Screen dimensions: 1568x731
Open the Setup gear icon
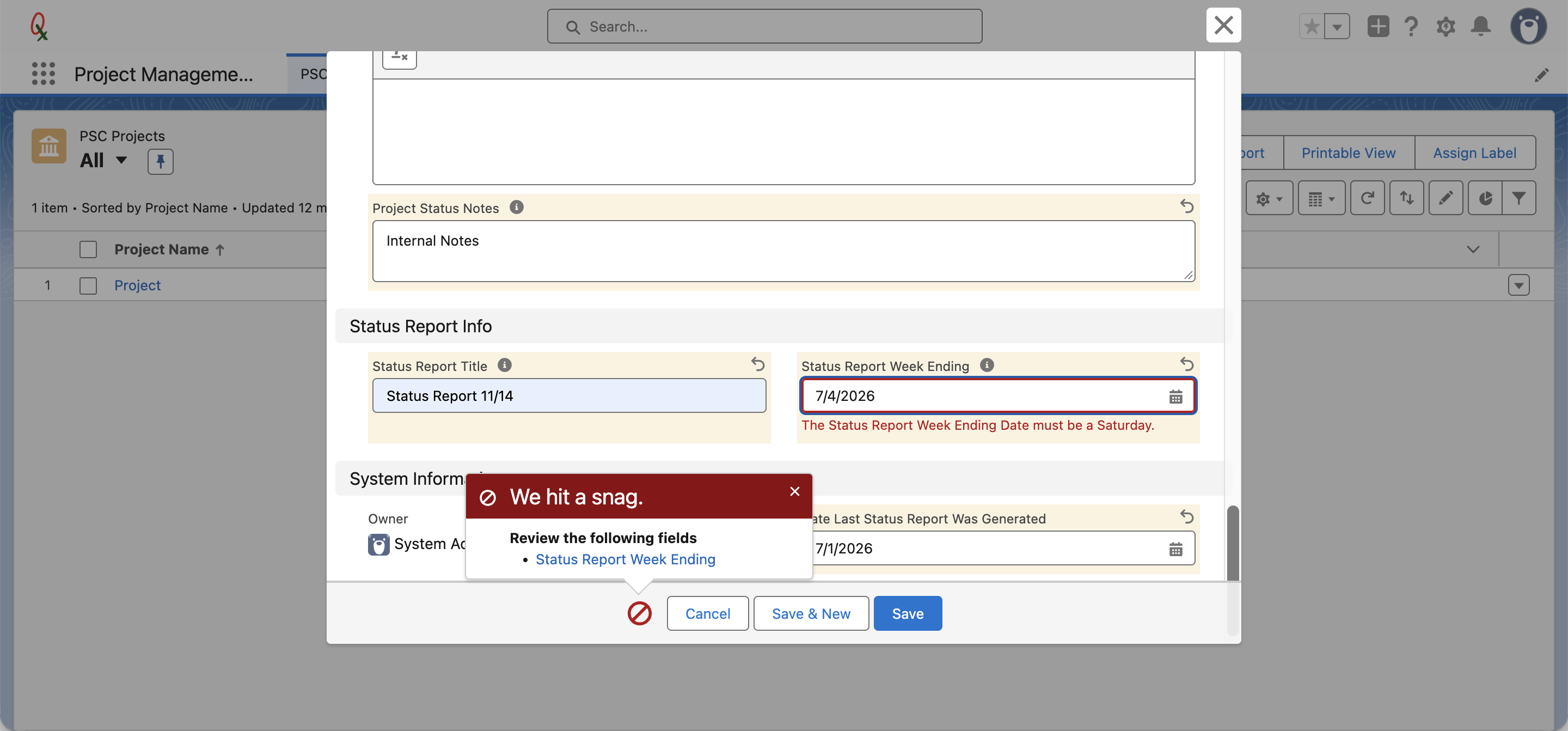point(1445,26)
